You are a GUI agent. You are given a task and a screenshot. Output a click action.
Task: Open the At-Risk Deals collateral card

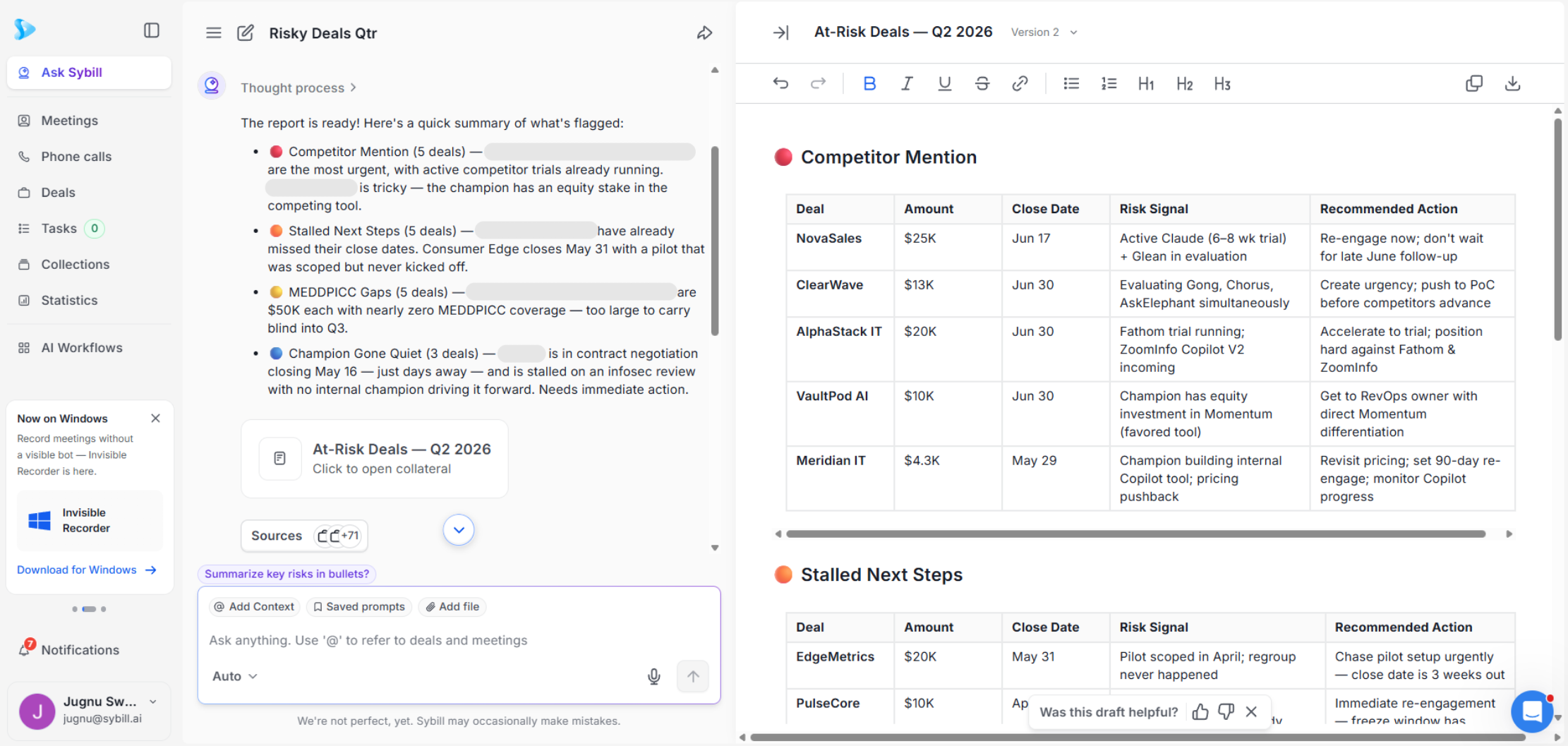point(375,459)
